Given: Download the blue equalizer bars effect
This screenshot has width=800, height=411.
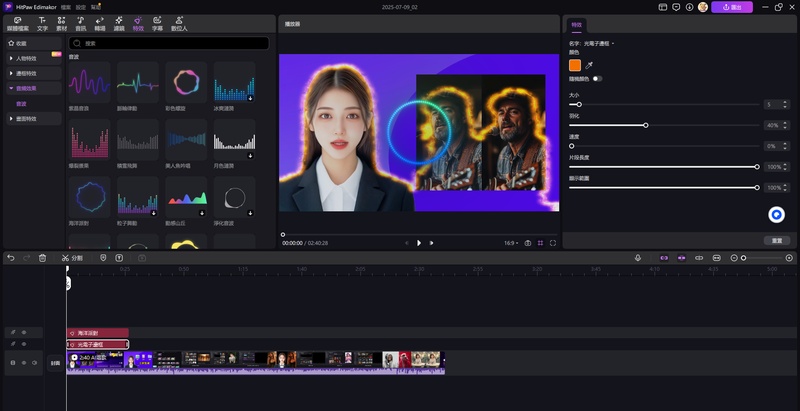Looking at the screenshot, I should pyautogui.click(x=251, y=98).
